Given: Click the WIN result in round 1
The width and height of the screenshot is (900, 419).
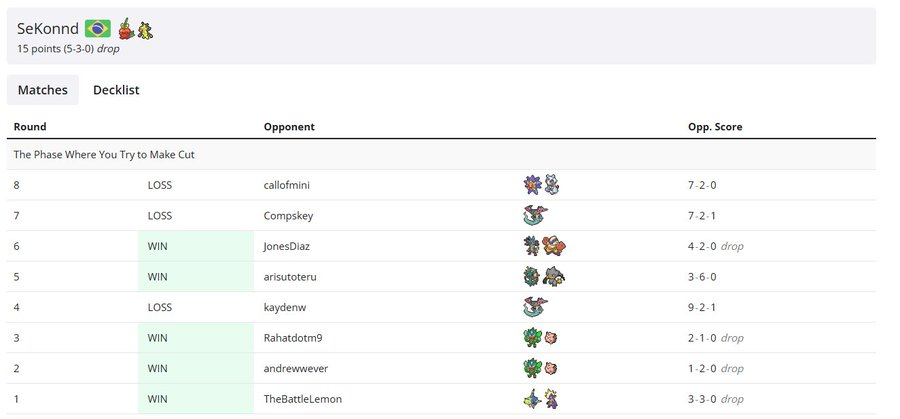Looking at the screenshot, I should (157, 399).
